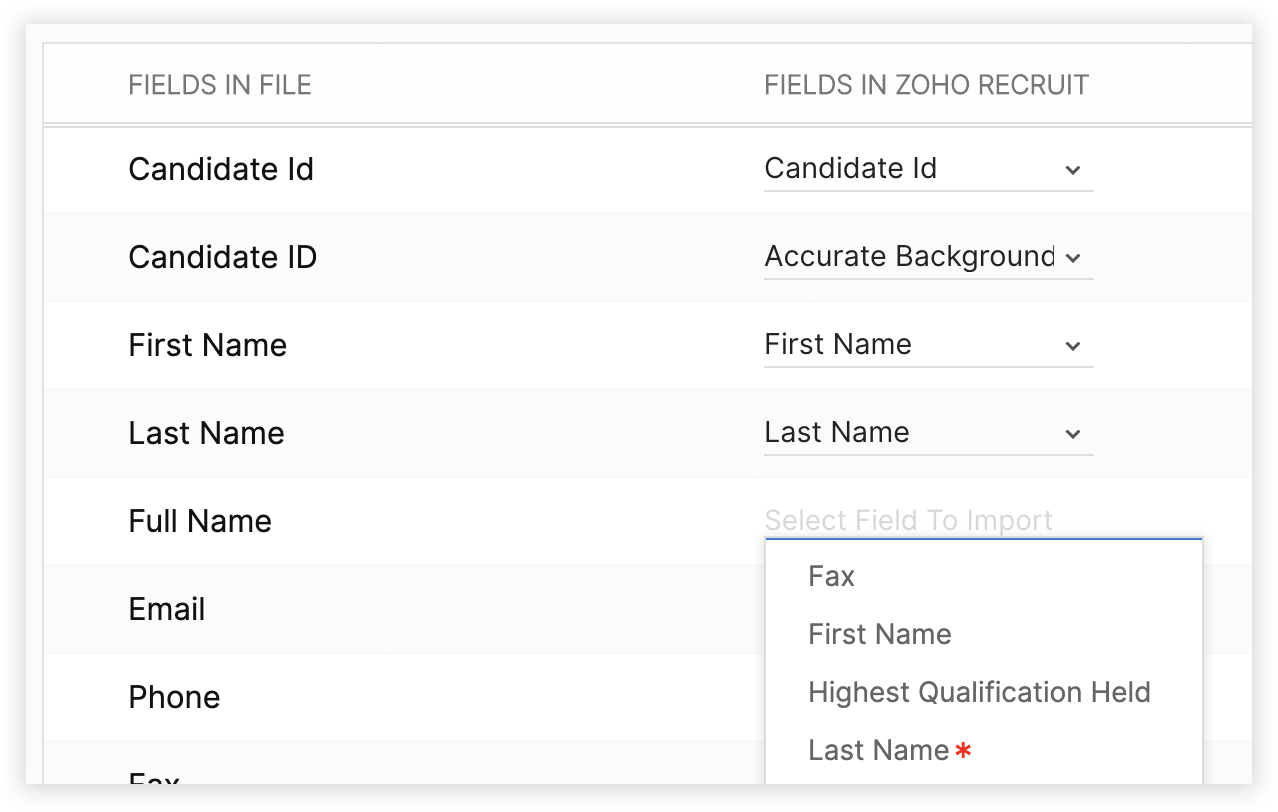Click the chevron next to Accurate Background

pyautogui.click(x=1072, y=258)
